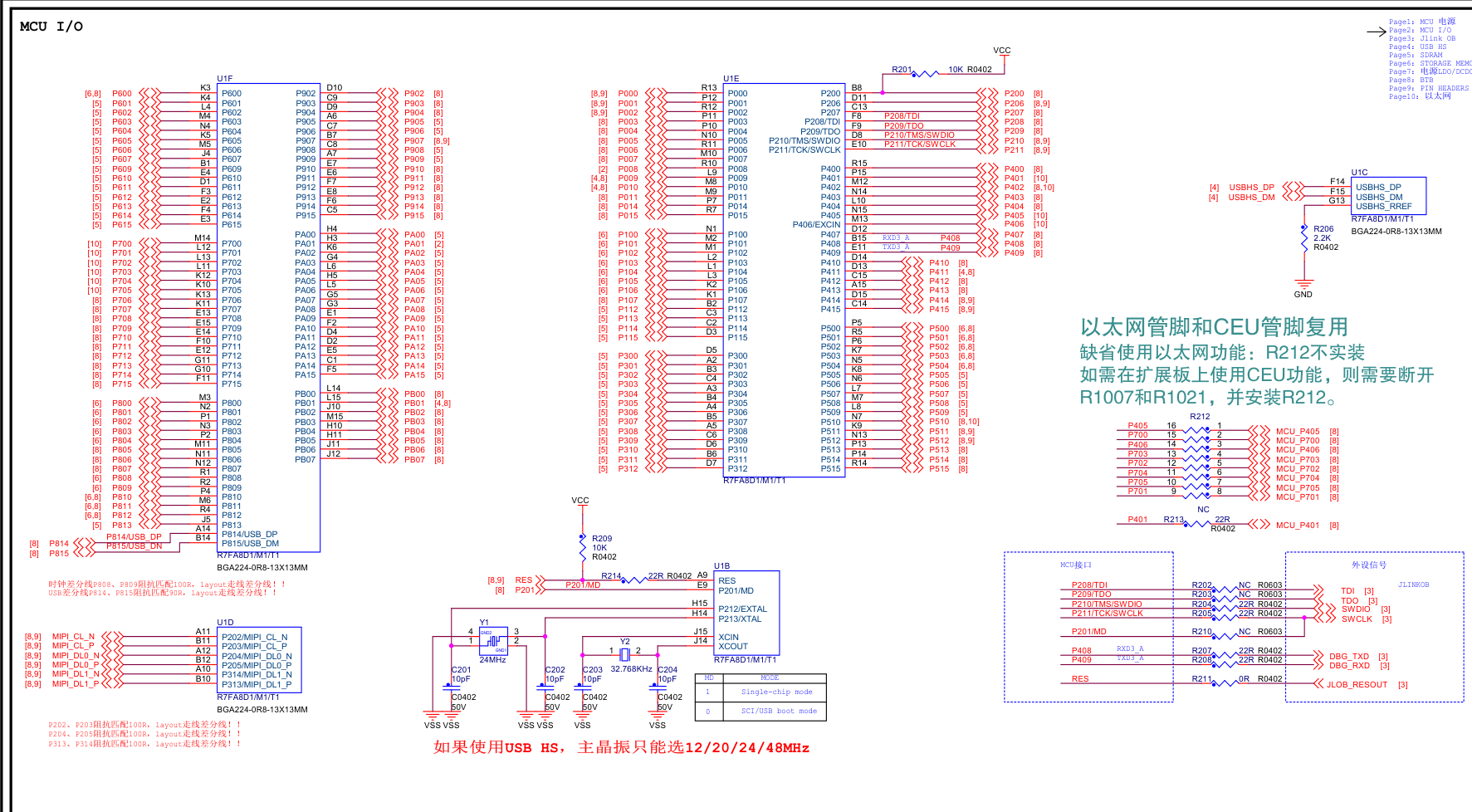Viewport: 1472px width, 812px height.
Task: Select the R206 resistor label
Action: point(1323,229)
